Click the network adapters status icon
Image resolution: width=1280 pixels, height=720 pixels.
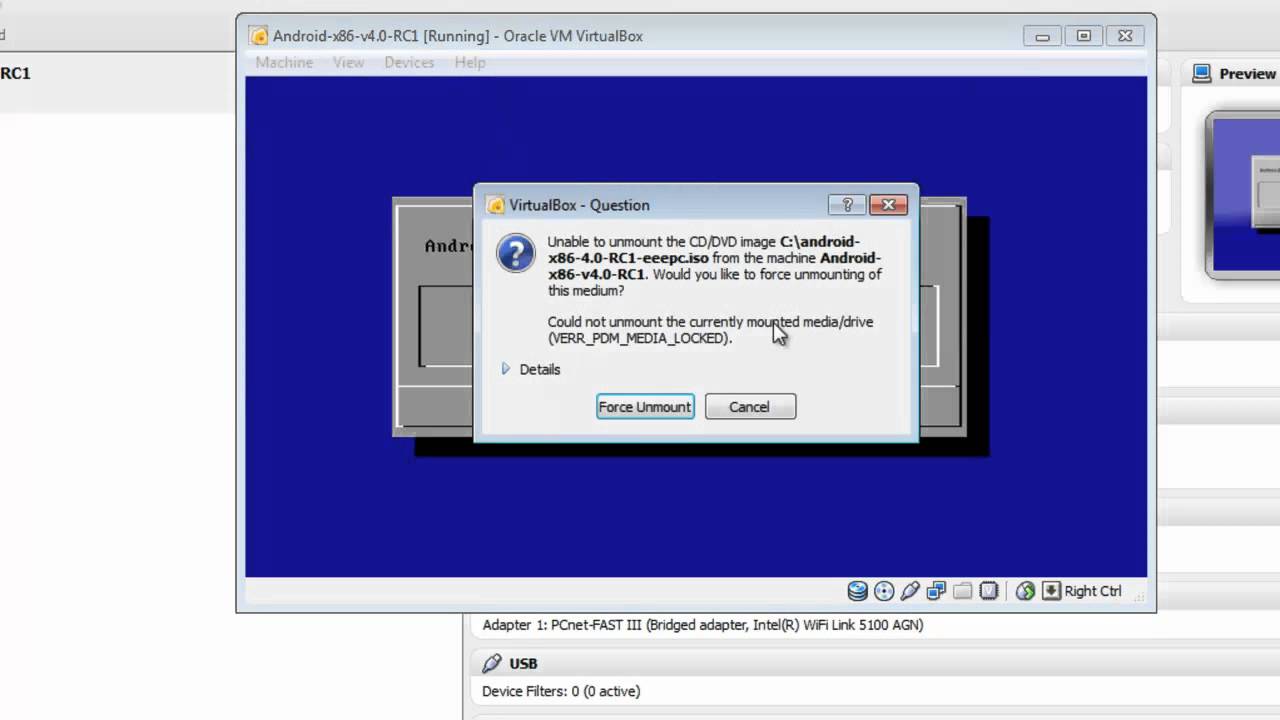click(x=936, y=591)
